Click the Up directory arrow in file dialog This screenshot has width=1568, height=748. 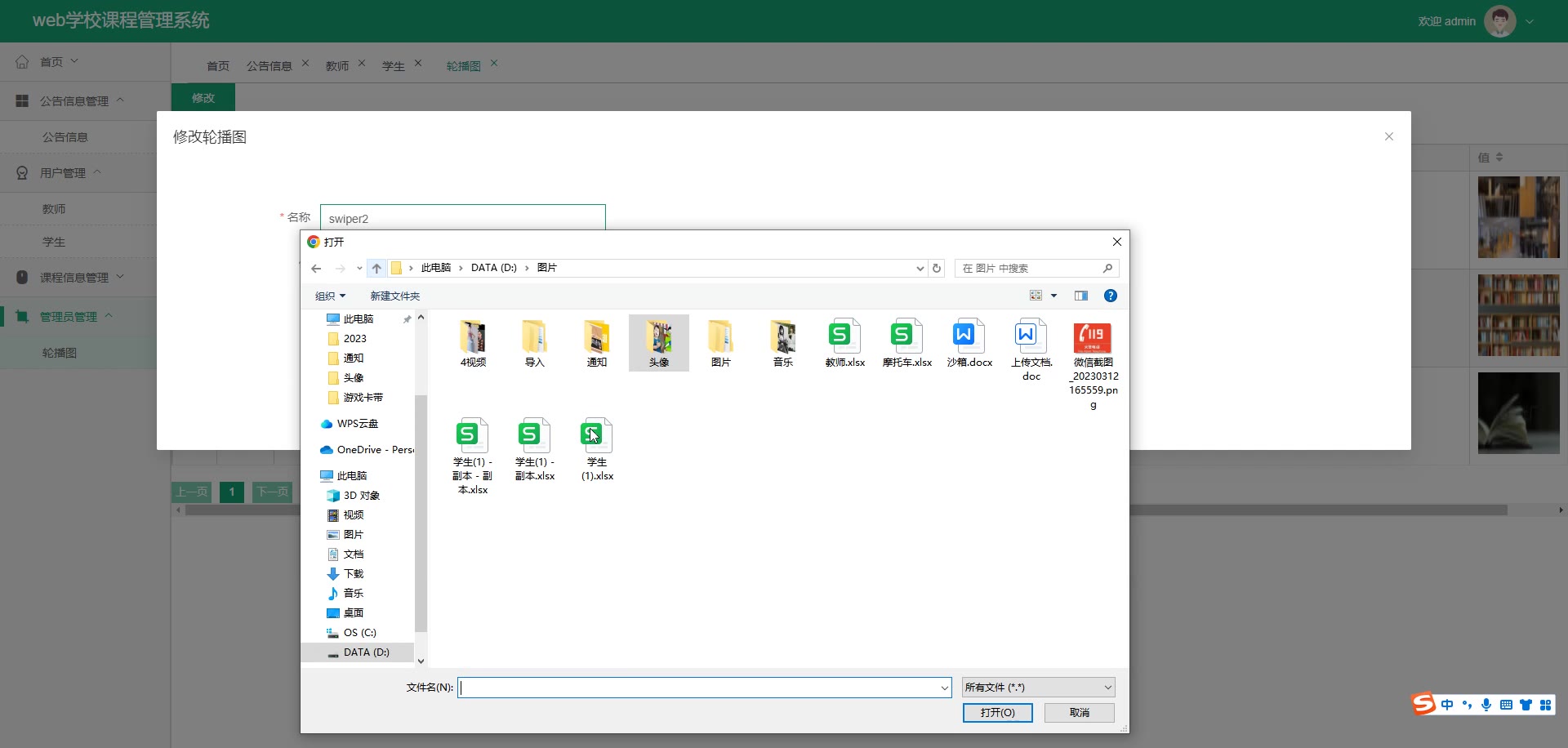376,268
